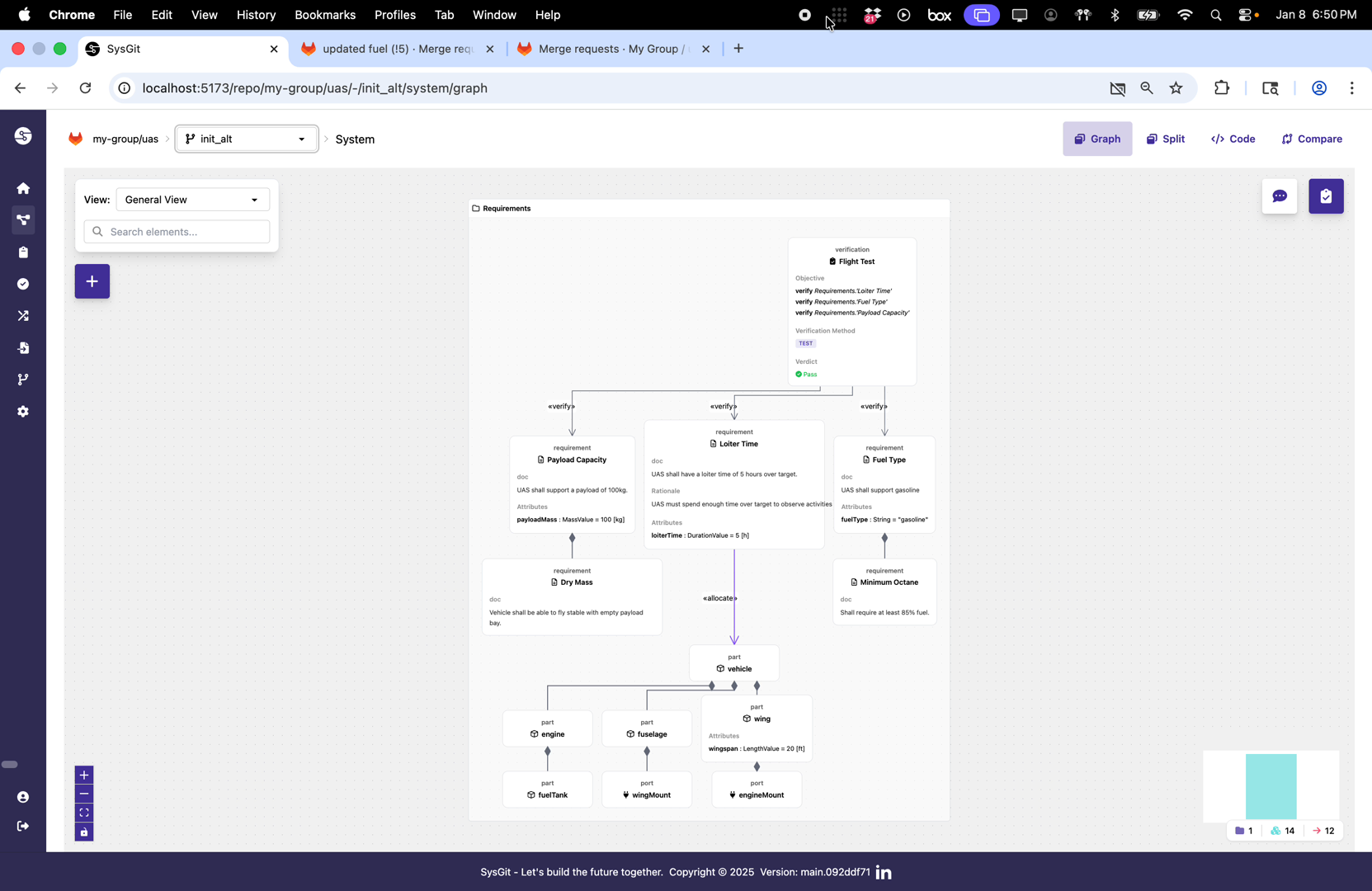Fit the graph view to screen
This screenshot has width=1372, height=891.
point(84,813)
